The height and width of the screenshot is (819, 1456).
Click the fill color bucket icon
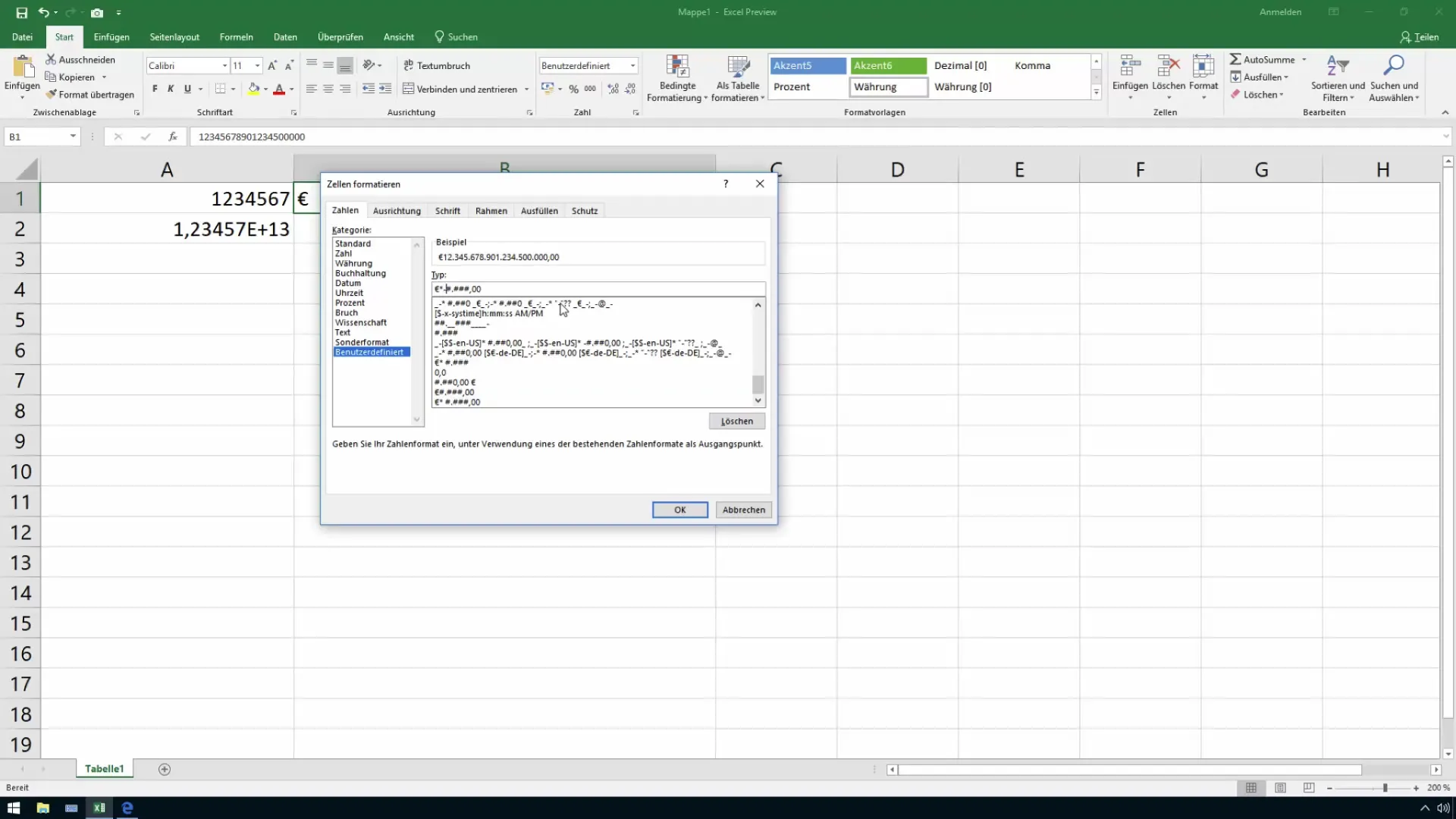(254, 89)
